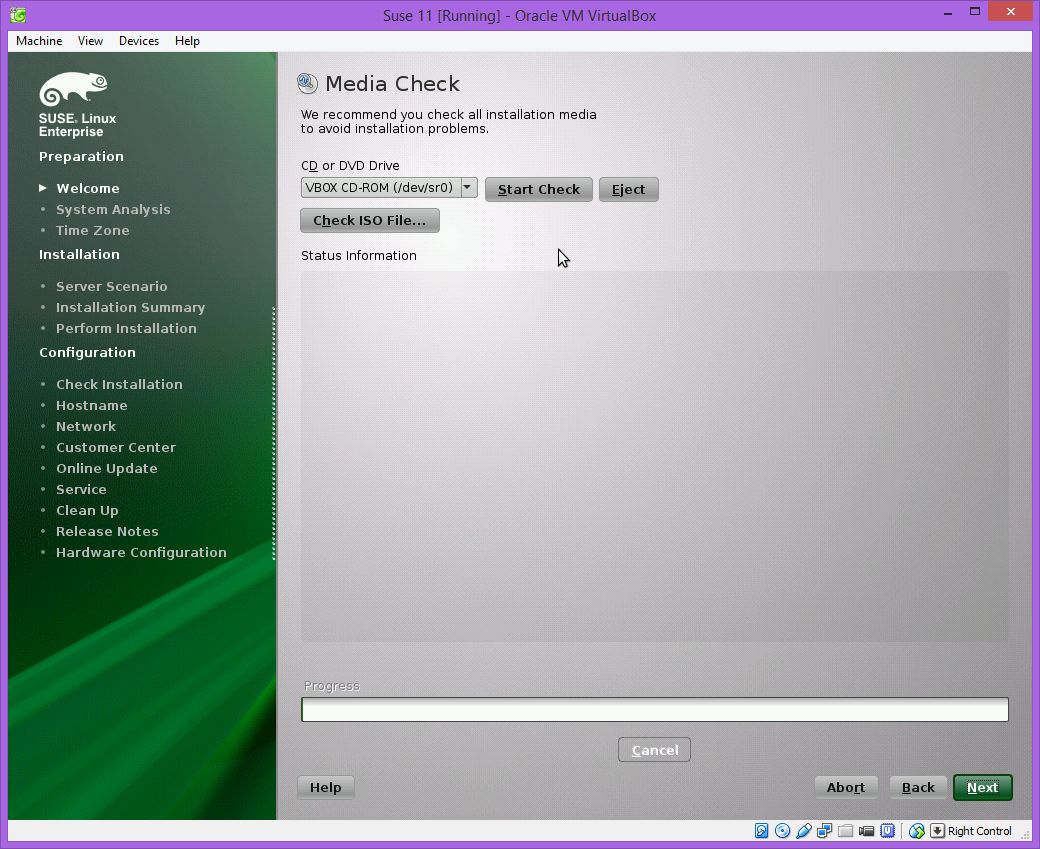Expand the CD or DVD Drive dropdown arrow

tap(468, 188)
